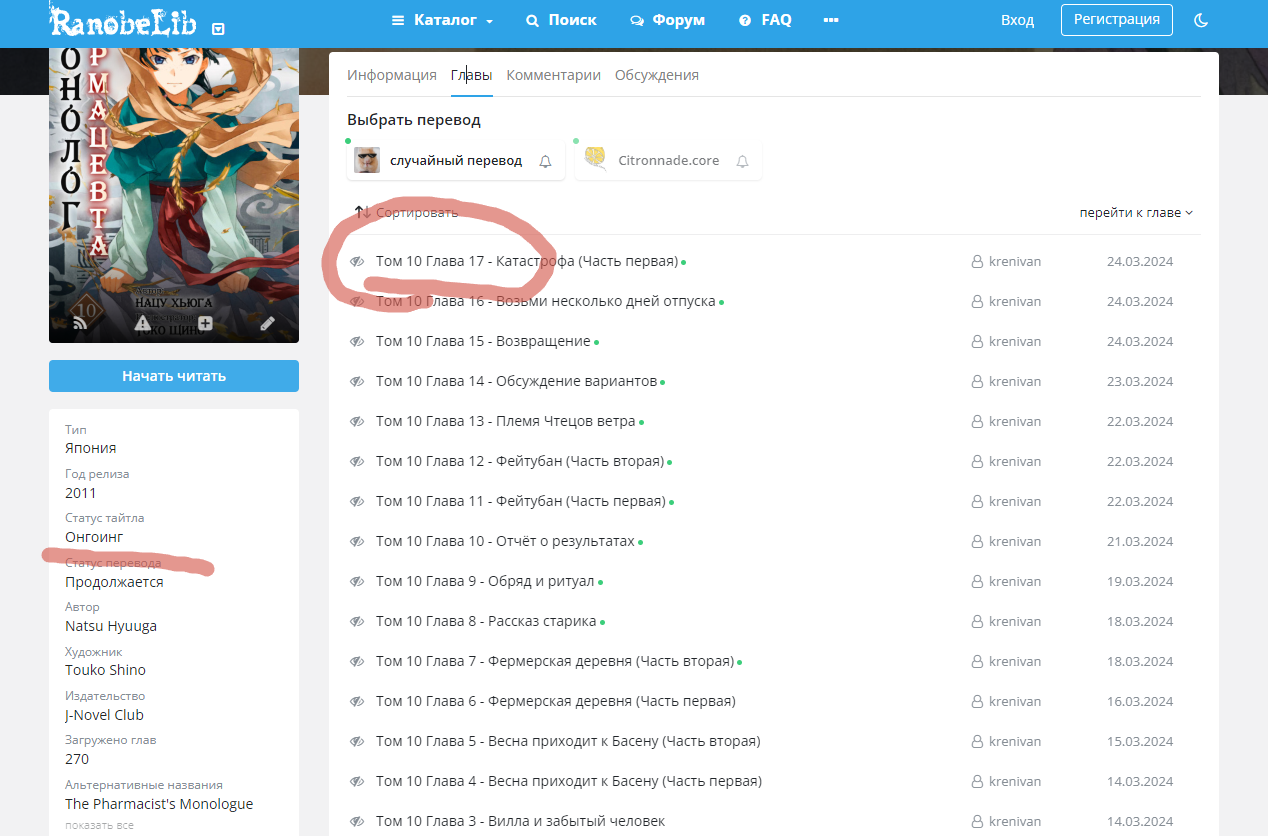The image size is (1268, 836).
Task: Open FAQ in the header
Action: pos(765,20)
